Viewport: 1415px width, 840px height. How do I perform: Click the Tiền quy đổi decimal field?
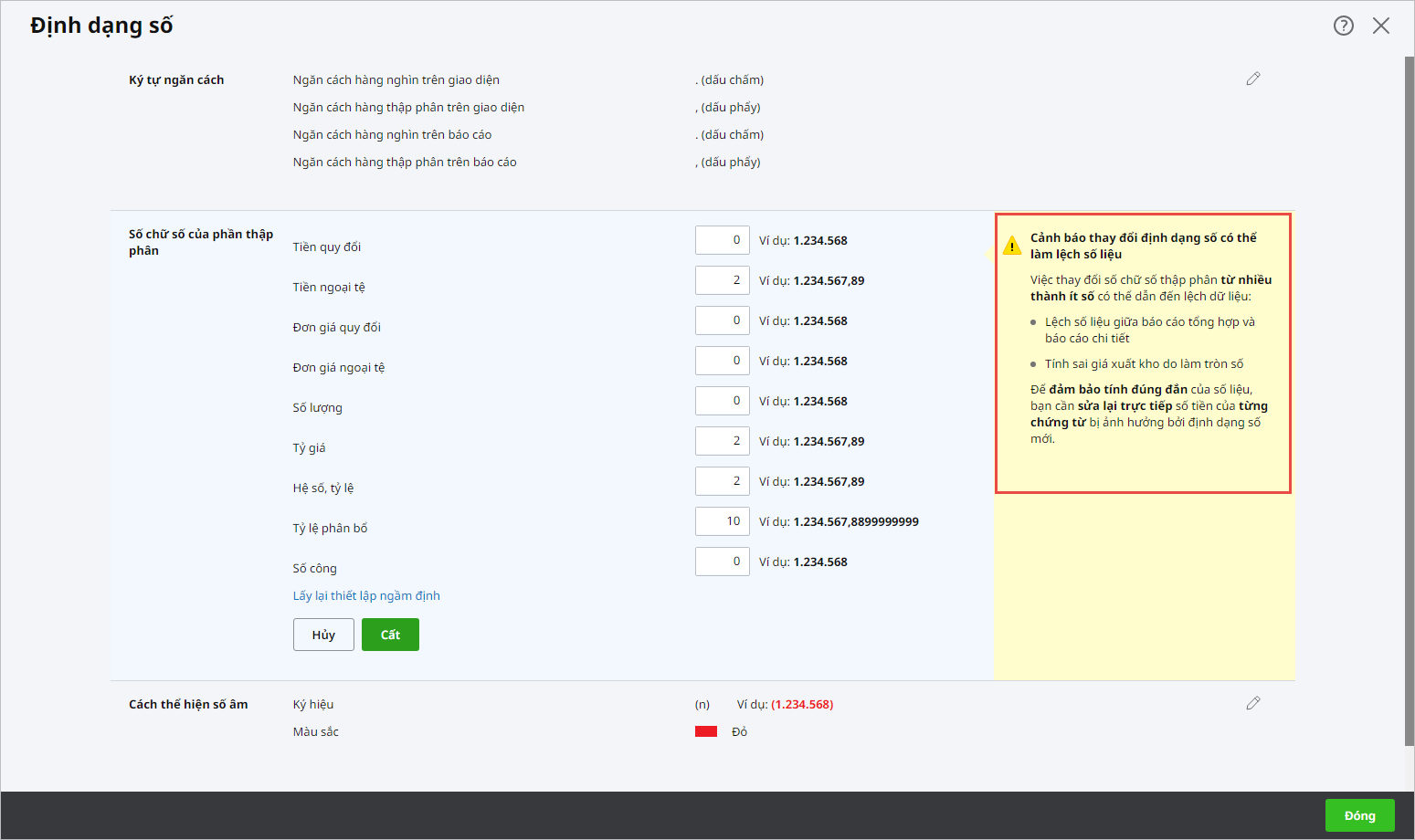tap(722, 240)
